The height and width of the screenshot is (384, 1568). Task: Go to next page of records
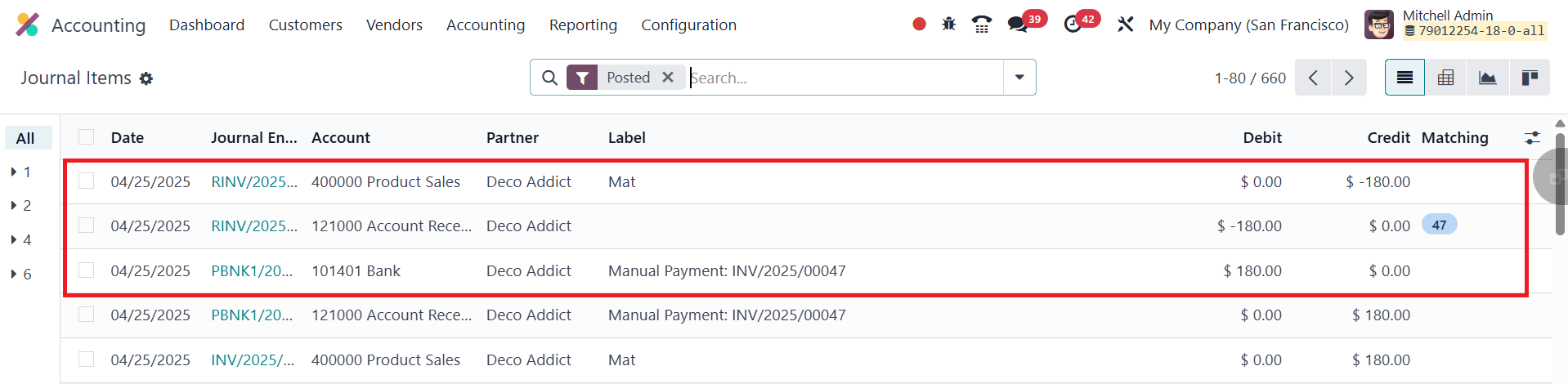(1349, 78)
